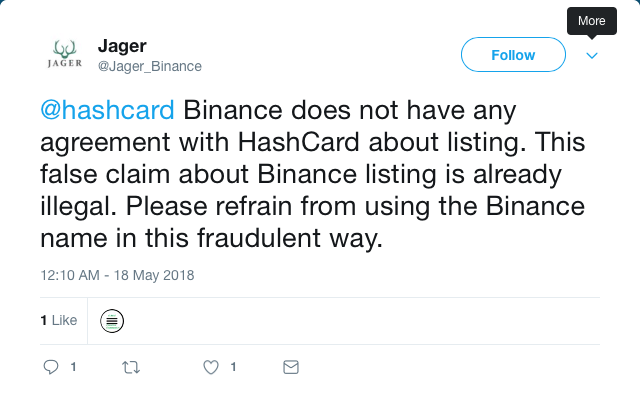Visit the @hashcard mention link
The height and width of the screenshot is (399, 640).
pyautogui.click(x=107, y=110)
